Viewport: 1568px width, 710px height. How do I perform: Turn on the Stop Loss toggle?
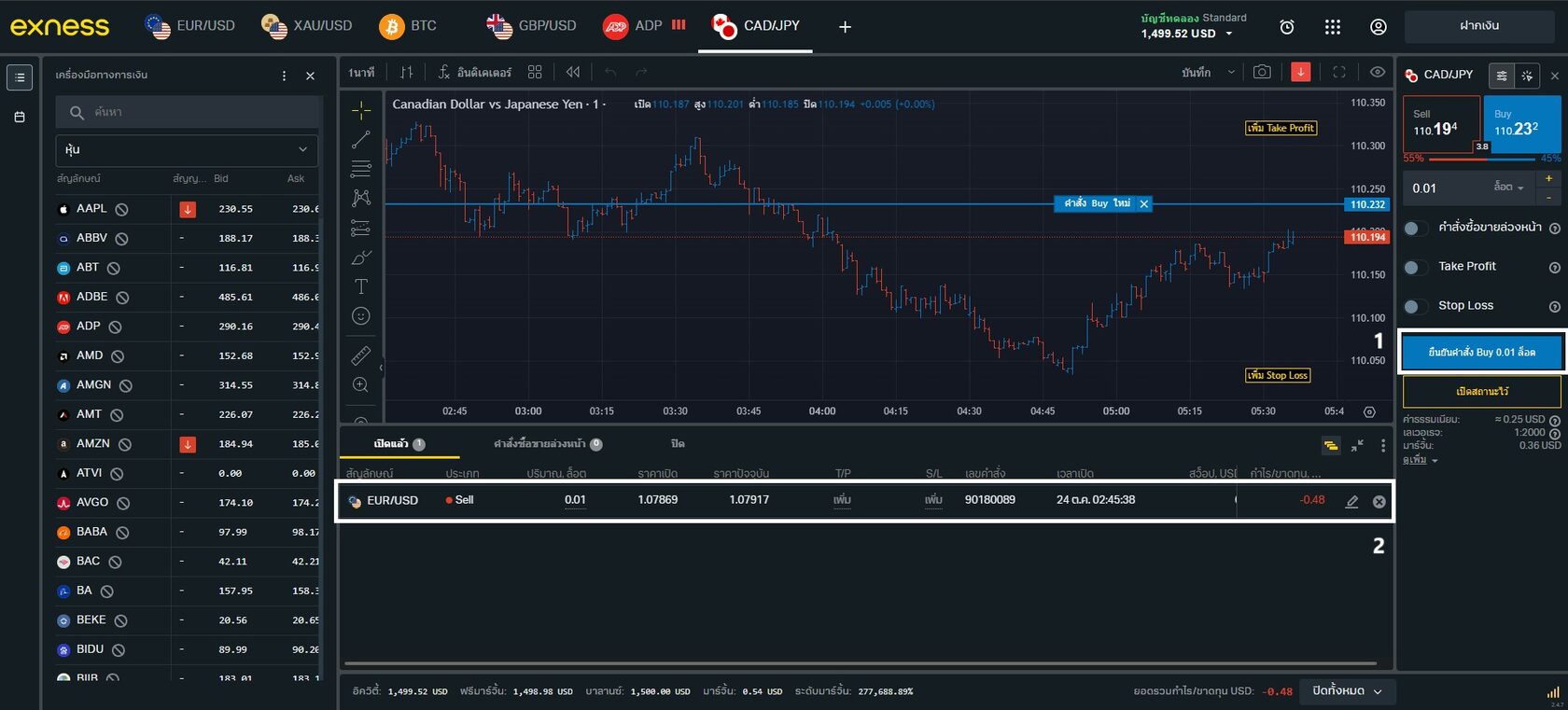1416,306
